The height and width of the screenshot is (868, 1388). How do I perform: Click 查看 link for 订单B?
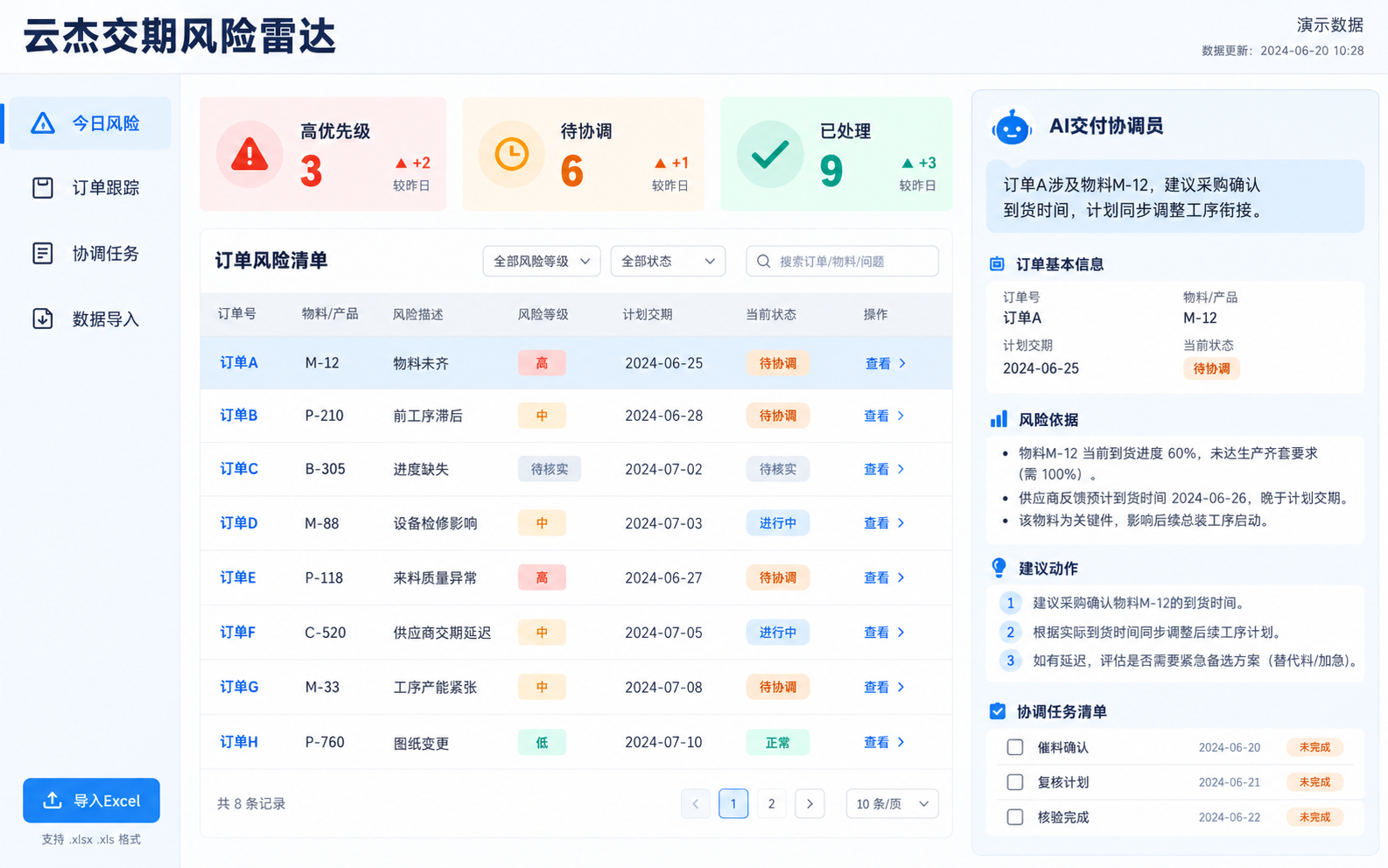pos(876,416)
